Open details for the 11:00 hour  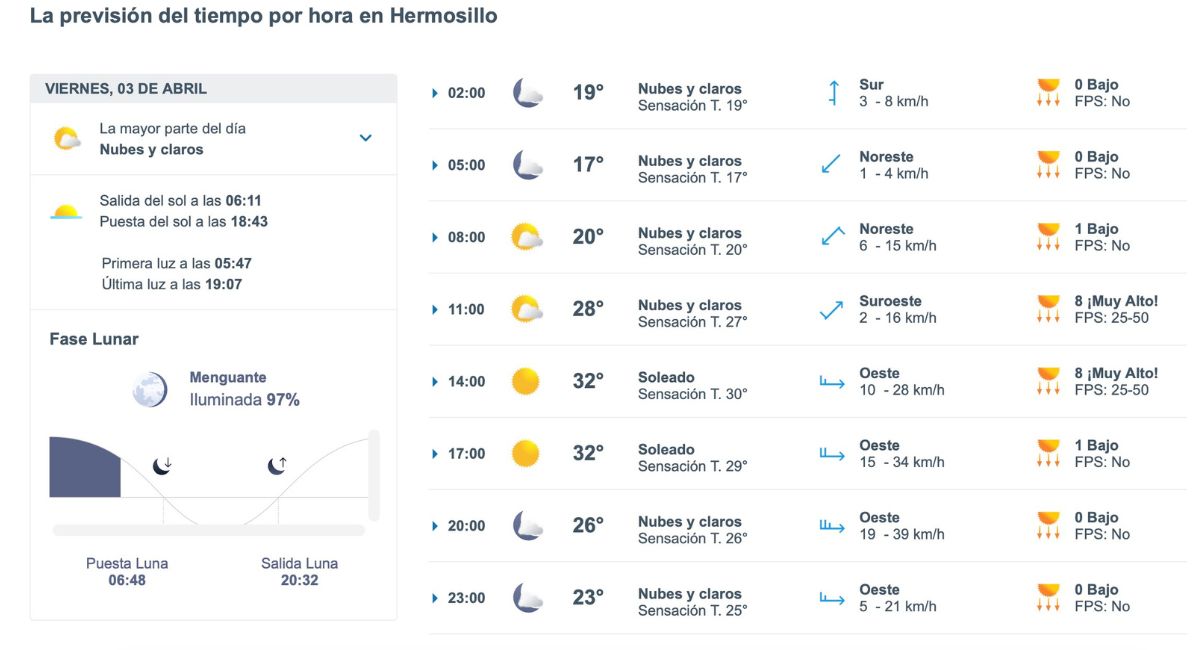coord(434,309)
